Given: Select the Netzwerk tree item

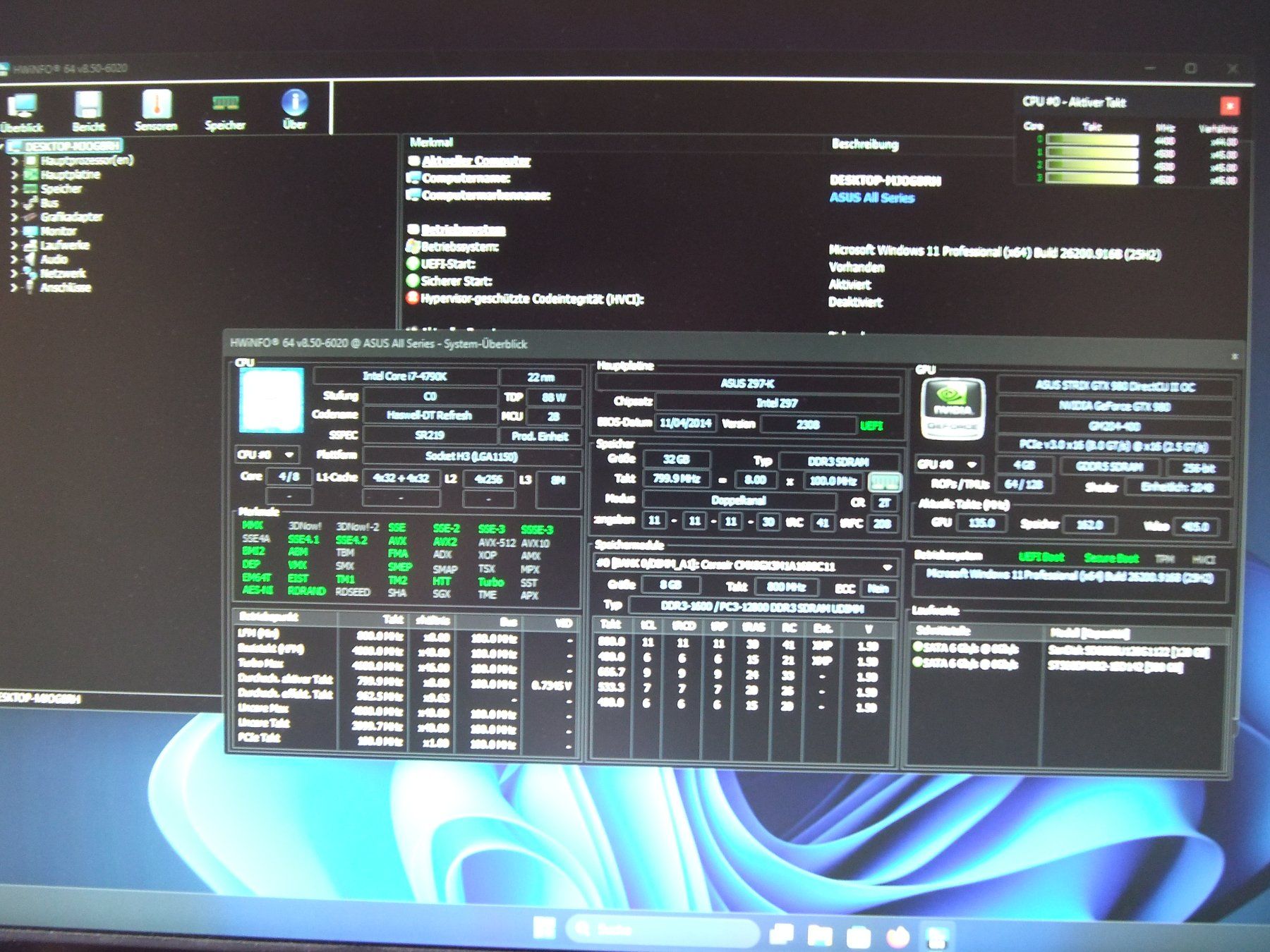Looking at the screenshot, I should [x=63, y=274].
